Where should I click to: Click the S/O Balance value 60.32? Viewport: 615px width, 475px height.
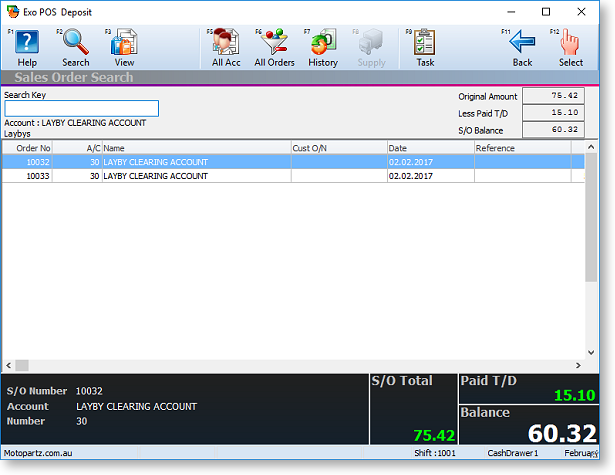[x=553, y=129]
